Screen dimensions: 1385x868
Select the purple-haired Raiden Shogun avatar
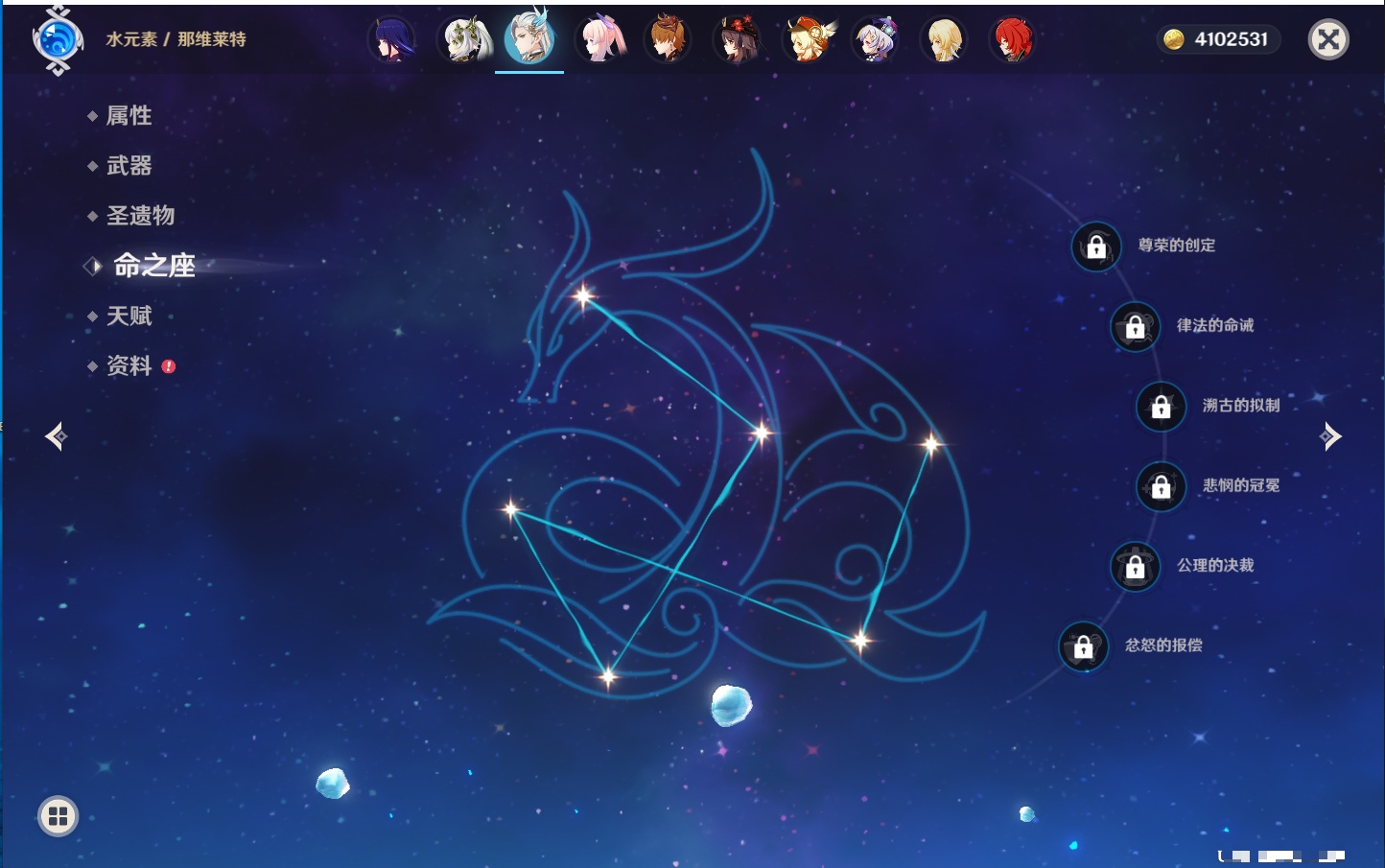tap(392, 40)
